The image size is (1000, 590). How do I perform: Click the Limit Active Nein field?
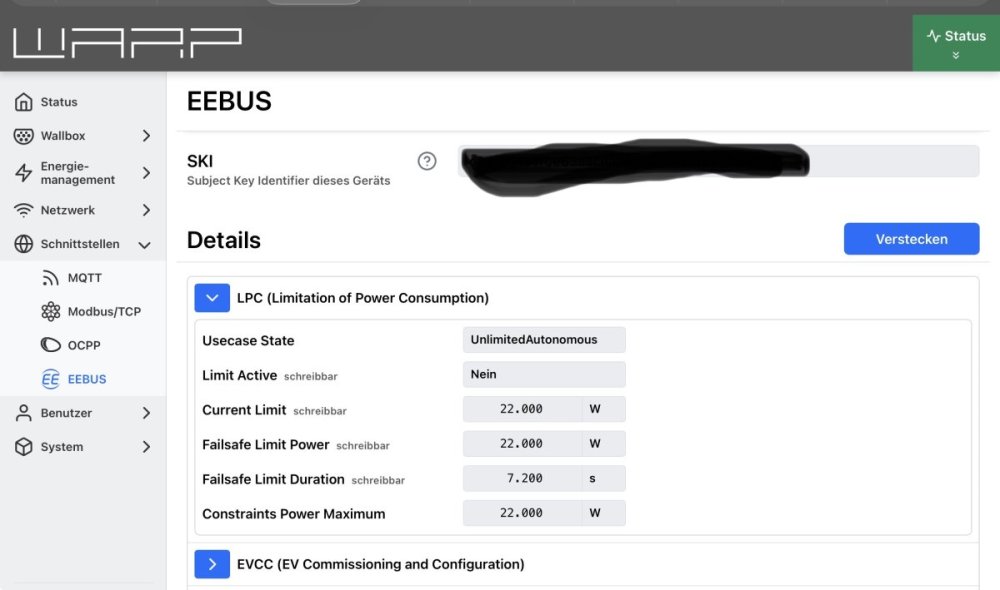(544, 374)
